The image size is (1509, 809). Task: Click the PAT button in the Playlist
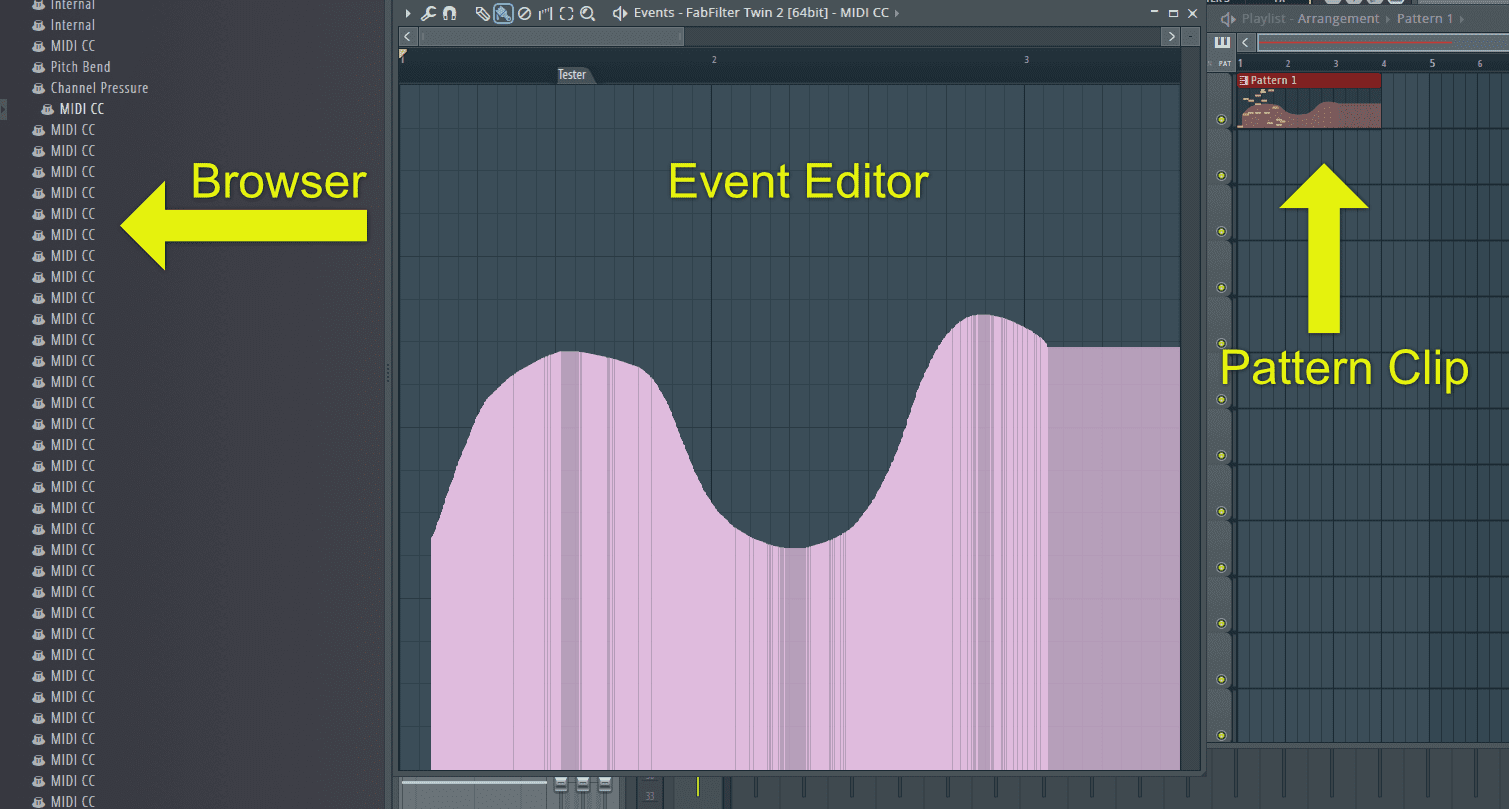pyautogui.click(x=1224, y=62)
